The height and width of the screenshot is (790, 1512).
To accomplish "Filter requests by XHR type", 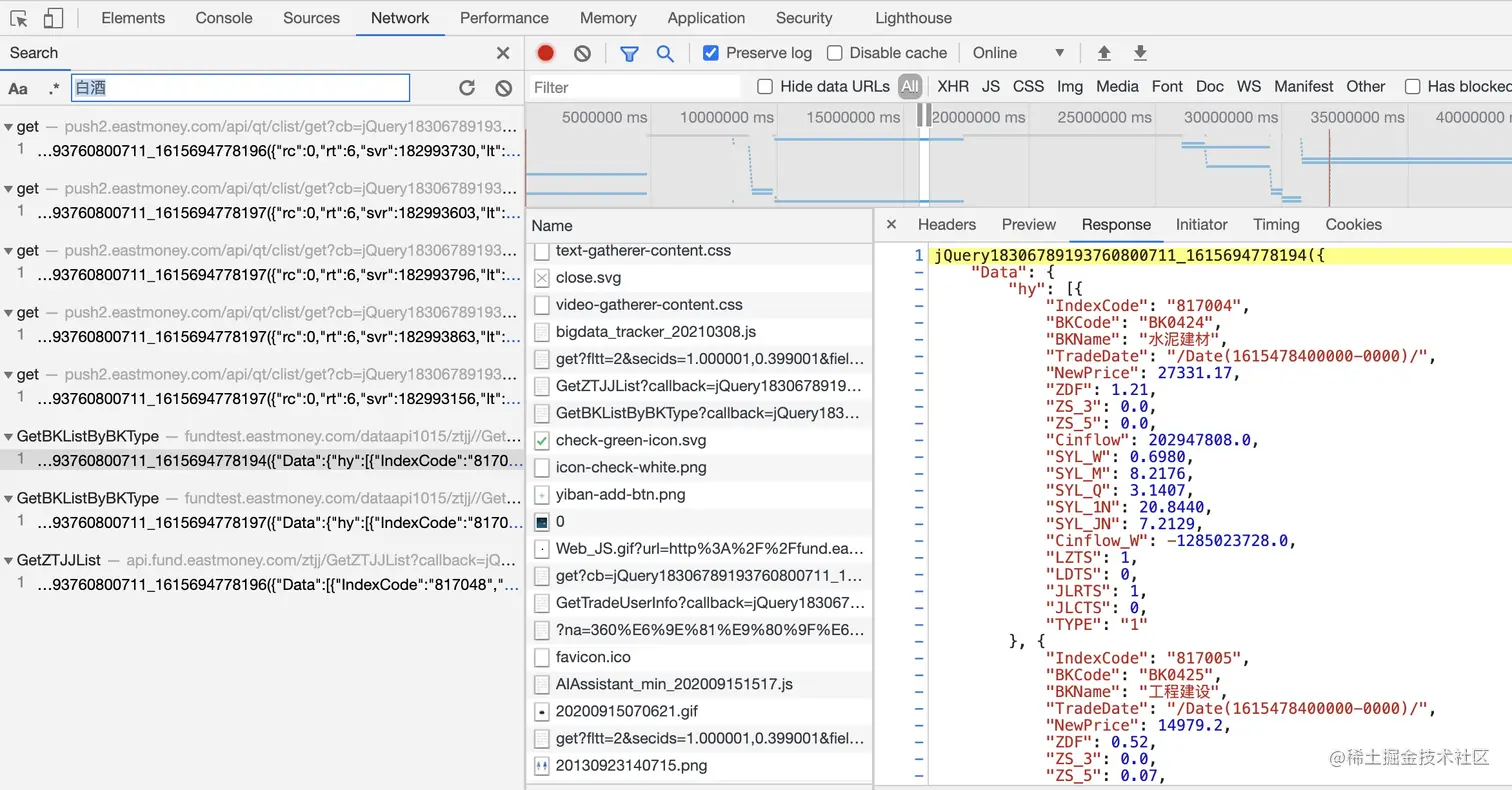I will tap(952, 87).
